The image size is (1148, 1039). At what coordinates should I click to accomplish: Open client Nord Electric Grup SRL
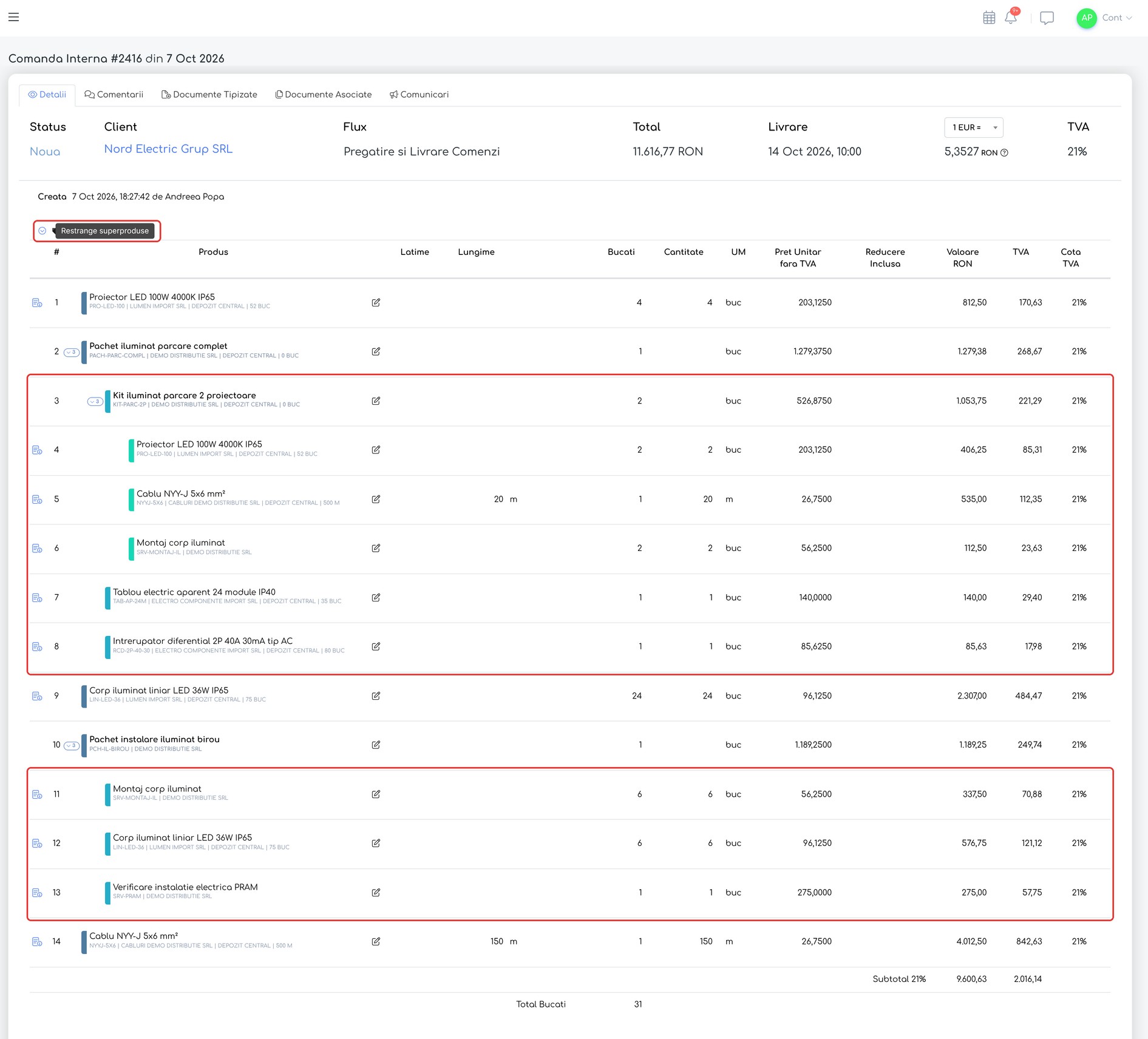(x=168, y=149)
